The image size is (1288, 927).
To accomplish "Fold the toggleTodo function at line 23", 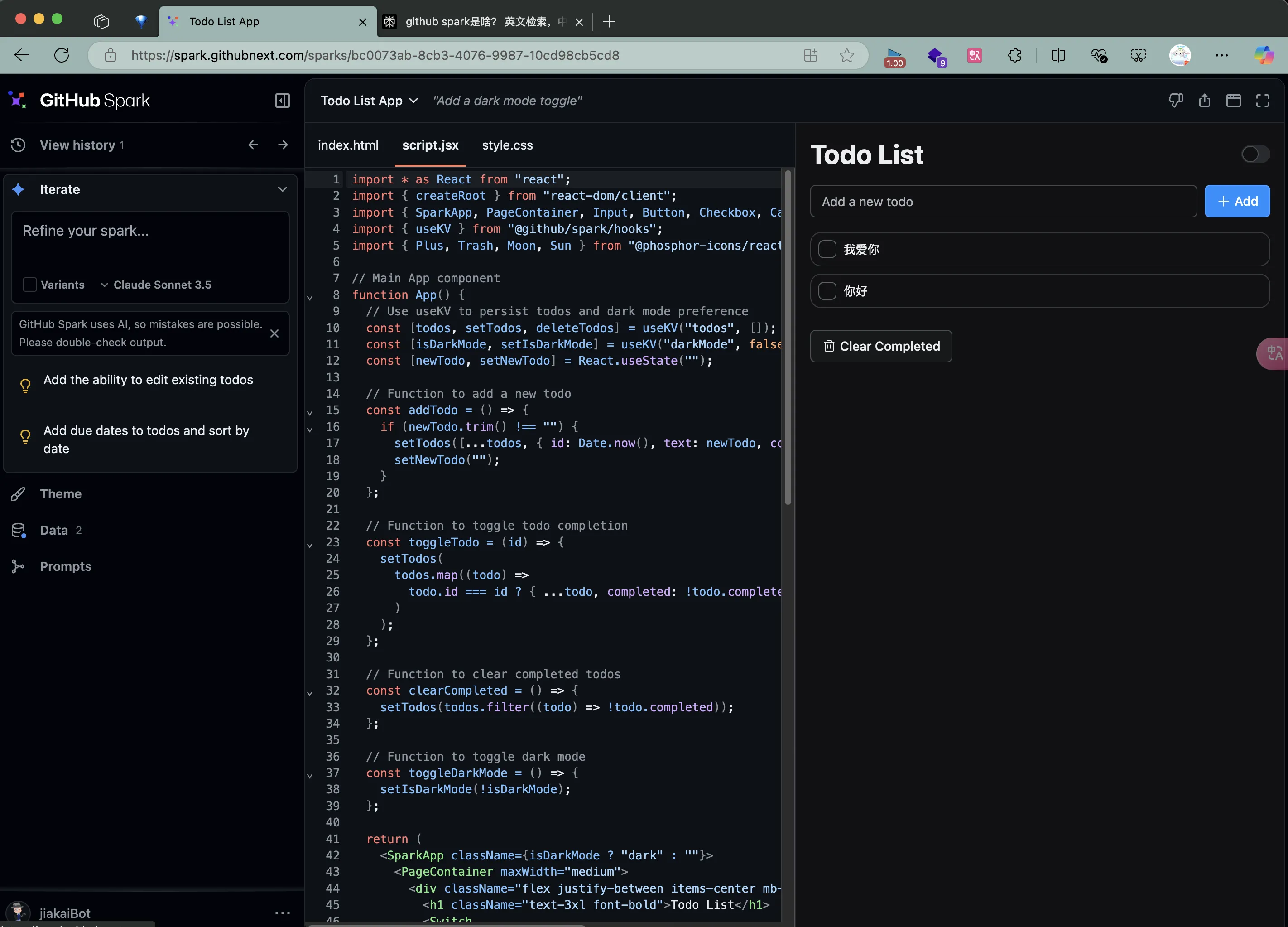I will [309, 546].
